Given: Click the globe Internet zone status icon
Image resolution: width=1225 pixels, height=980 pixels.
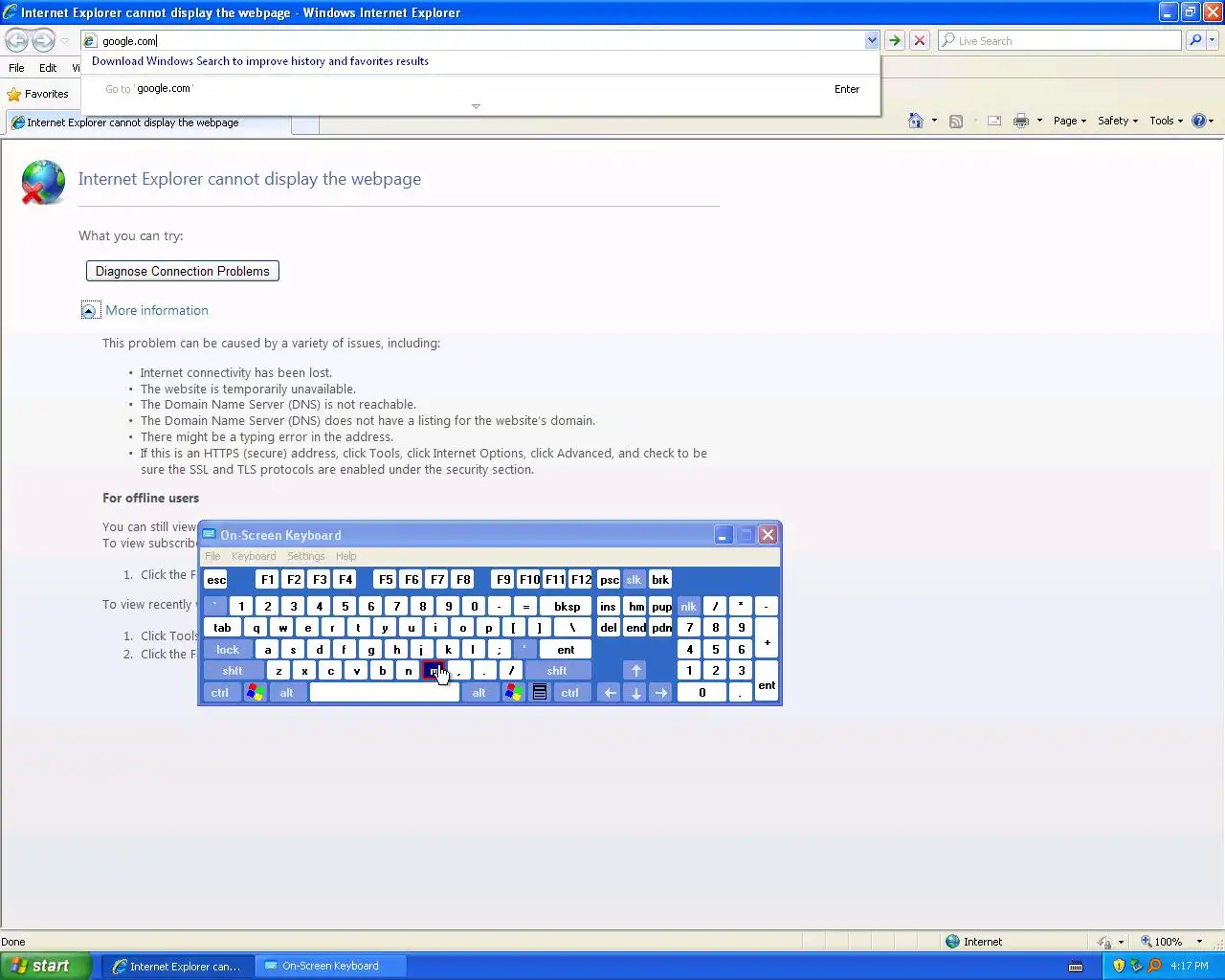Looking at the screenshot, I should pyautogui.click(x=952, y=941).
